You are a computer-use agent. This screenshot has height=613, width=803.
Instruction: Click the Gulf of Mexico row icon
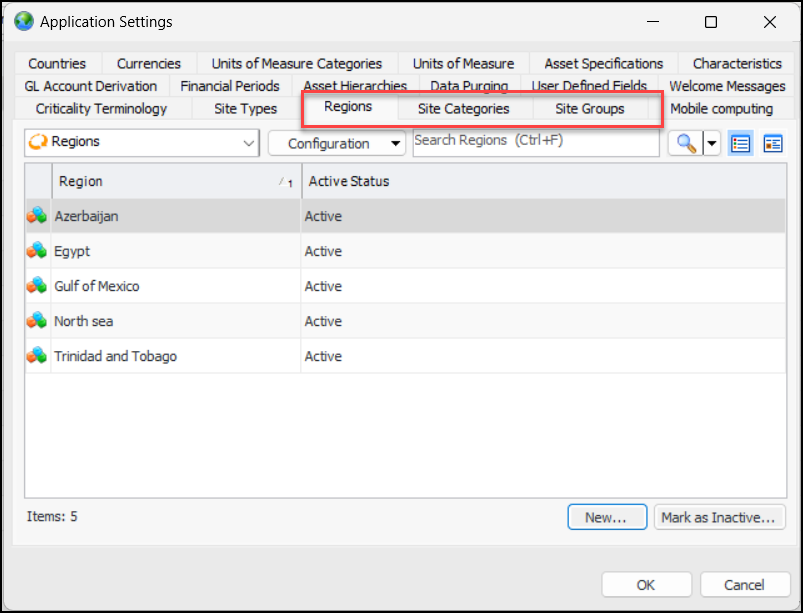coord(37,286)
